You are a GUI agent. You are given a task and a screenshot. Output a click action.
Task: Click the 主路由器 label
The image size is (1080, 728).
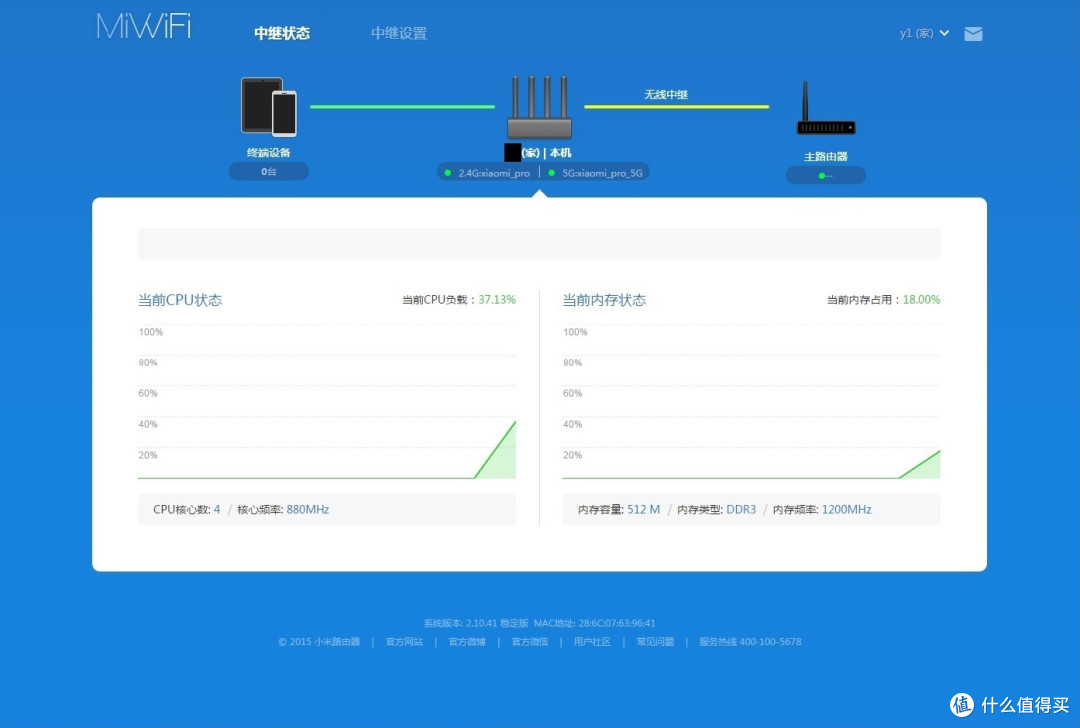point(826,156)
